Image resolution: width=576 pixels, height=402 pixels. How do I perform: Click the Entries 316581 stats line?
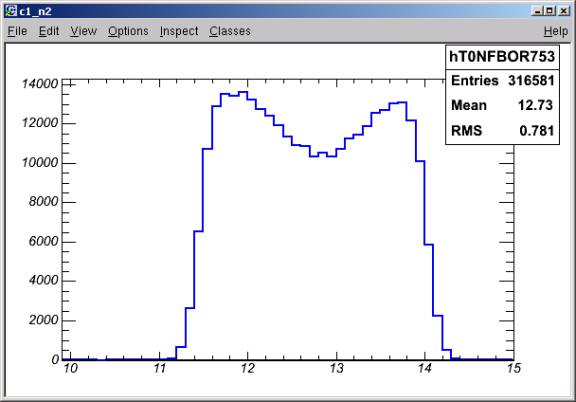(502, 81)
